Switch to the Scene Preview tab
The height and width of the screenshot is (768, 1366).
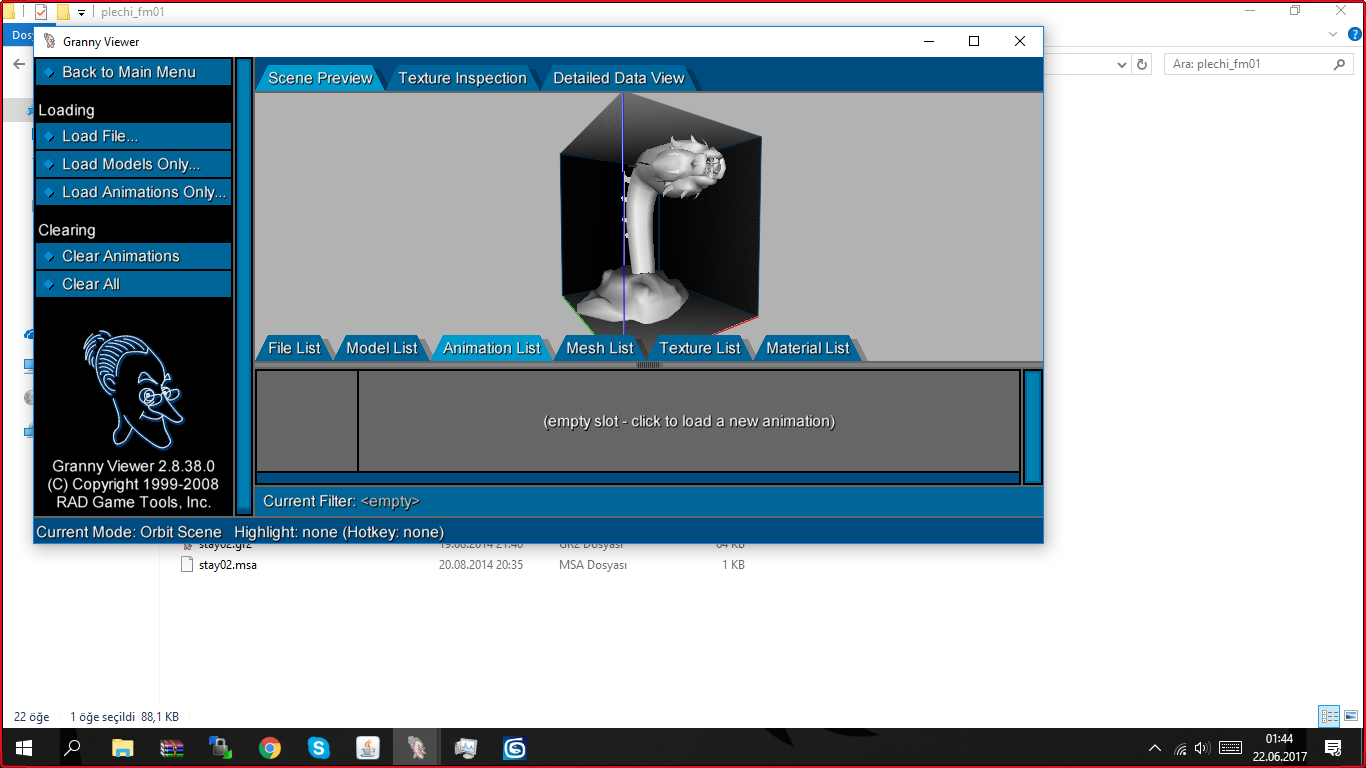point(320,78)
